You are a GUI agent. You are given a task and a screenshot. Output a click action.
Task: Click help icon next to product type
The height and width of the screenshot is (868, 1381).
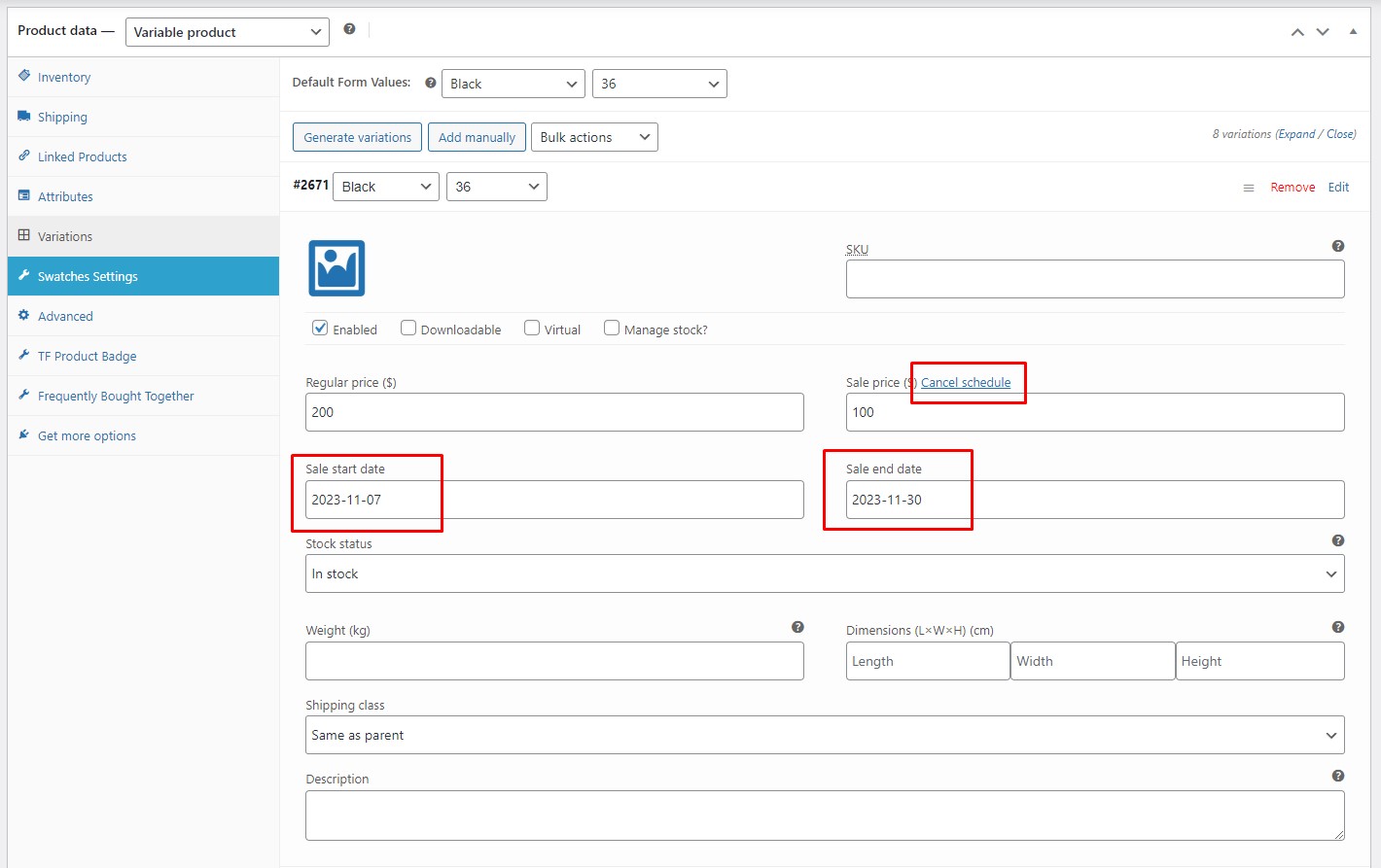[x=349, y=29]
